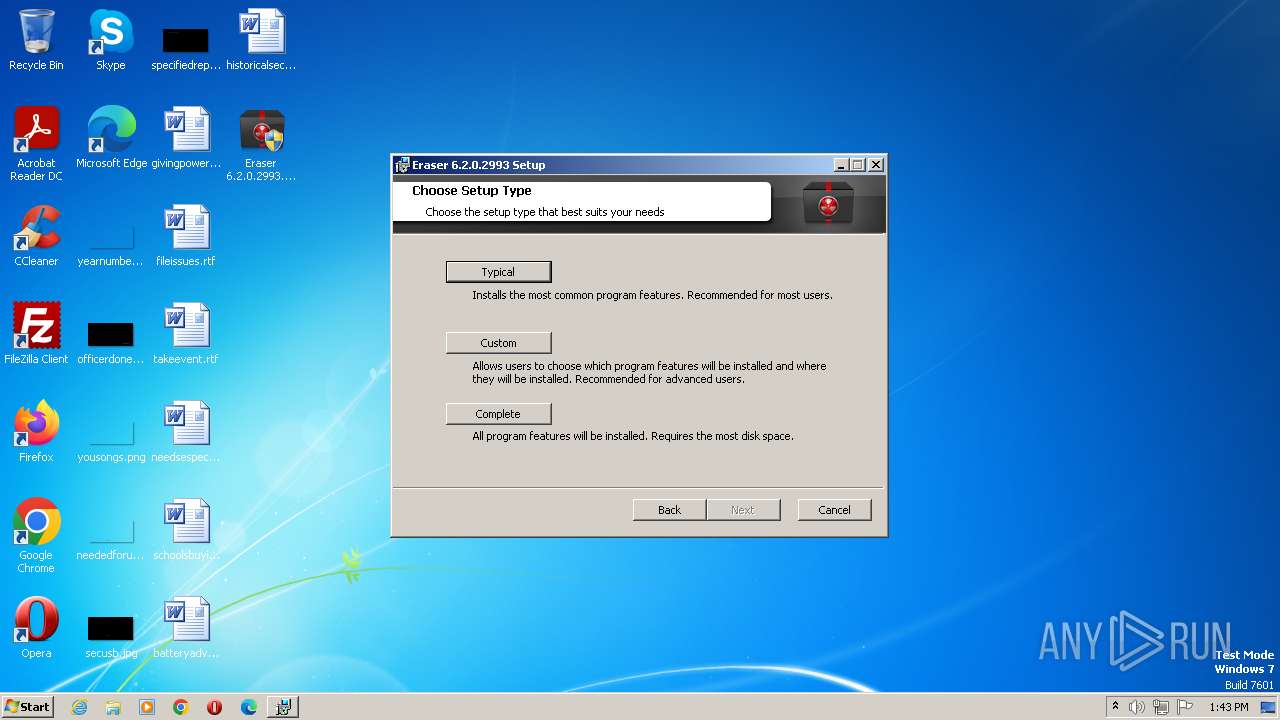Open the network tray icon
The height and width of the screenshot is (720, 1280).
(1161, 707)
